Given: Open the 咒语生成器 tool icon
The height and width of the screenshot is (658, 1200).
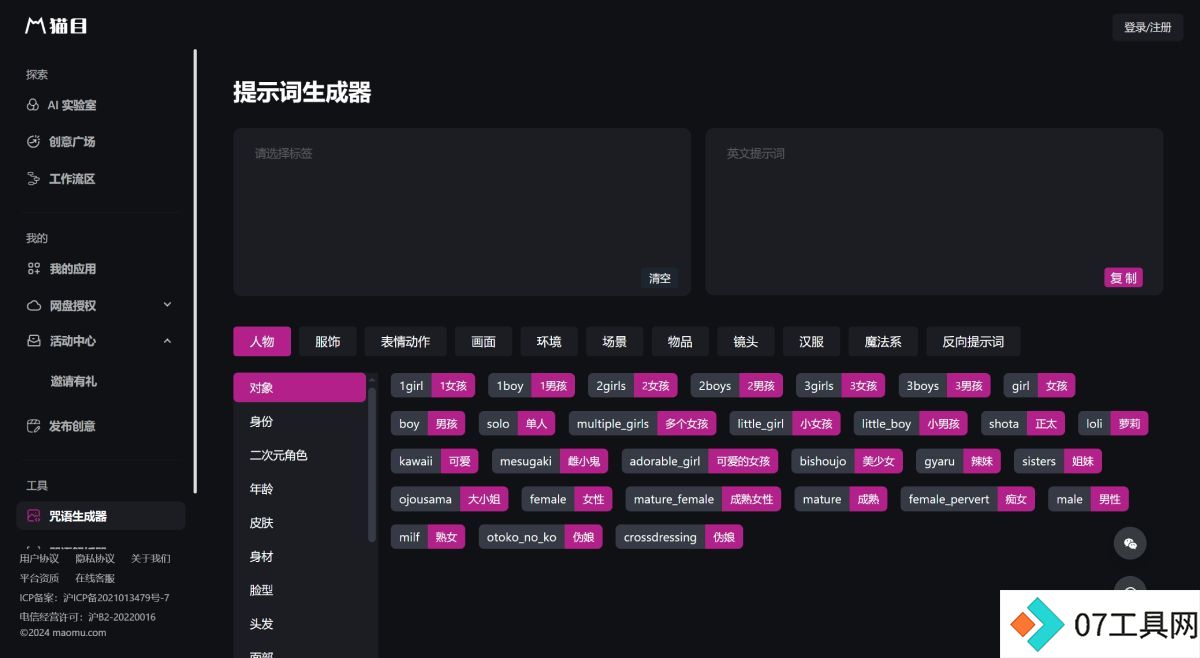Looking at the screenshot, I should pos(33,516).
